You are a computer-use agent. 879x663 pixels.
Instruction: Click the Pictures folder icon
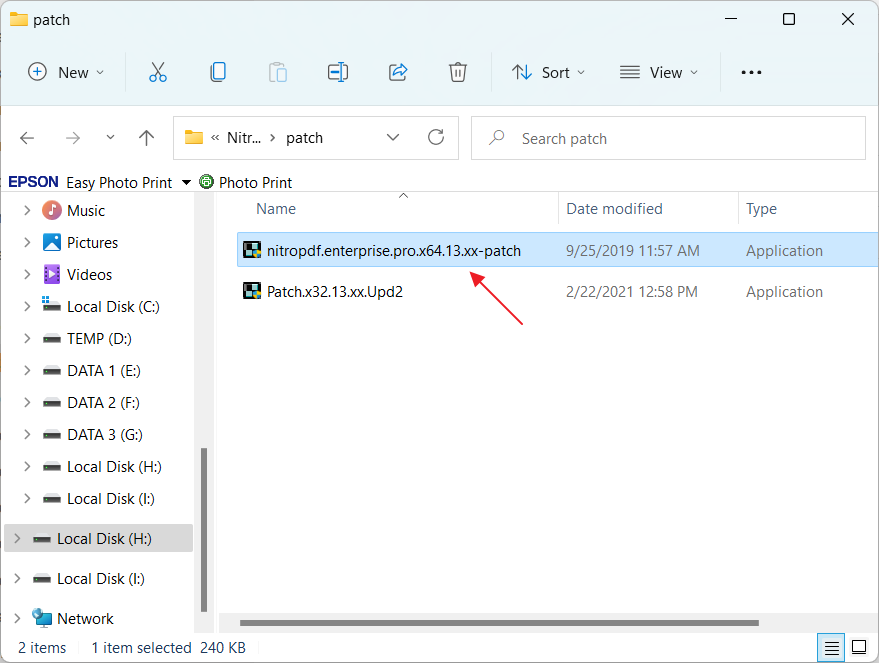pyautogui.click(x=52, y=242)
